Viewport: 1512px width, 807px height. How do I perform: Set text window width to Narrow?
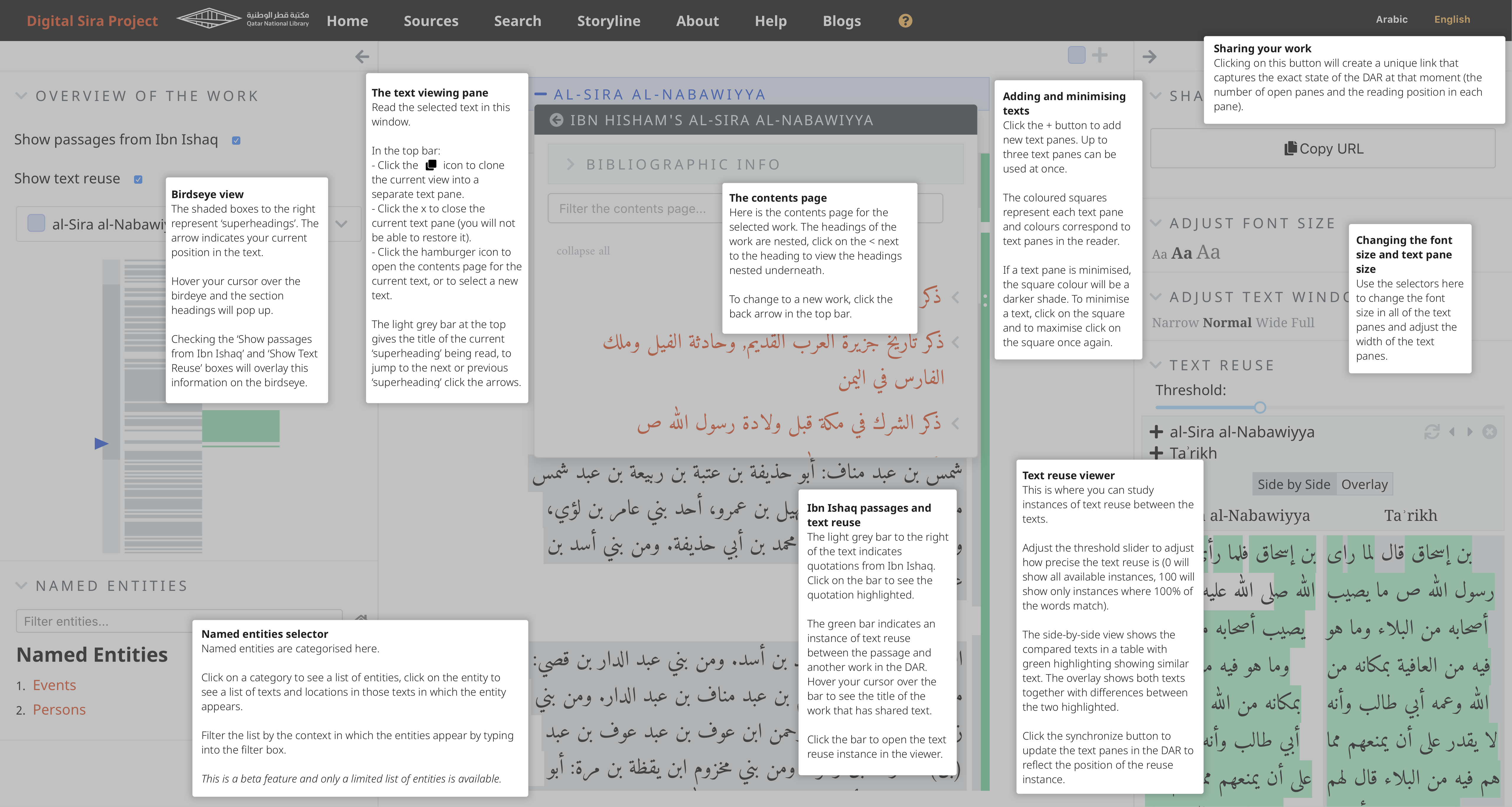(x=1175, y=322)
